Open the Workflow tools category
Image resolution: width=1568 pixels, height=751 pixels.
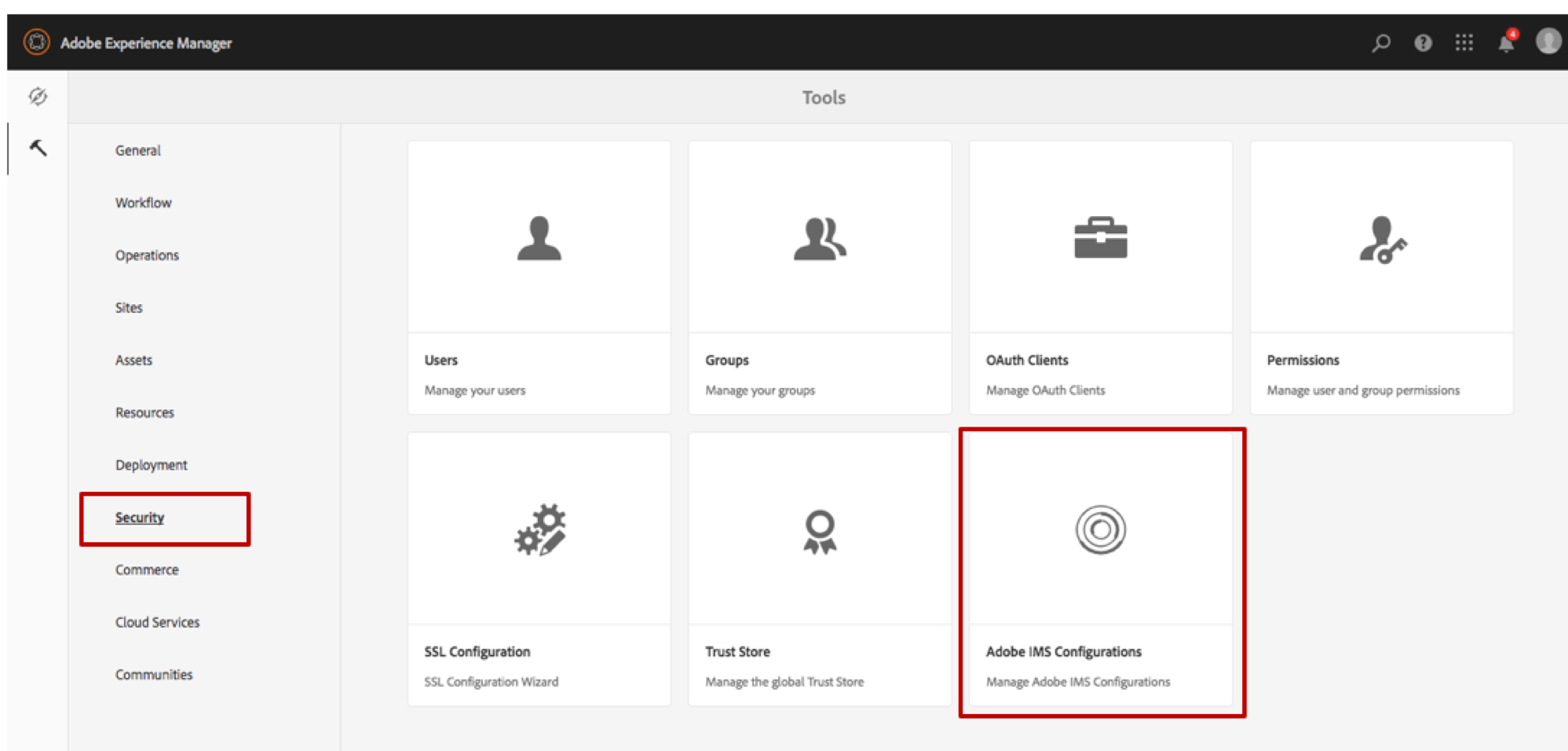(144, 203)
